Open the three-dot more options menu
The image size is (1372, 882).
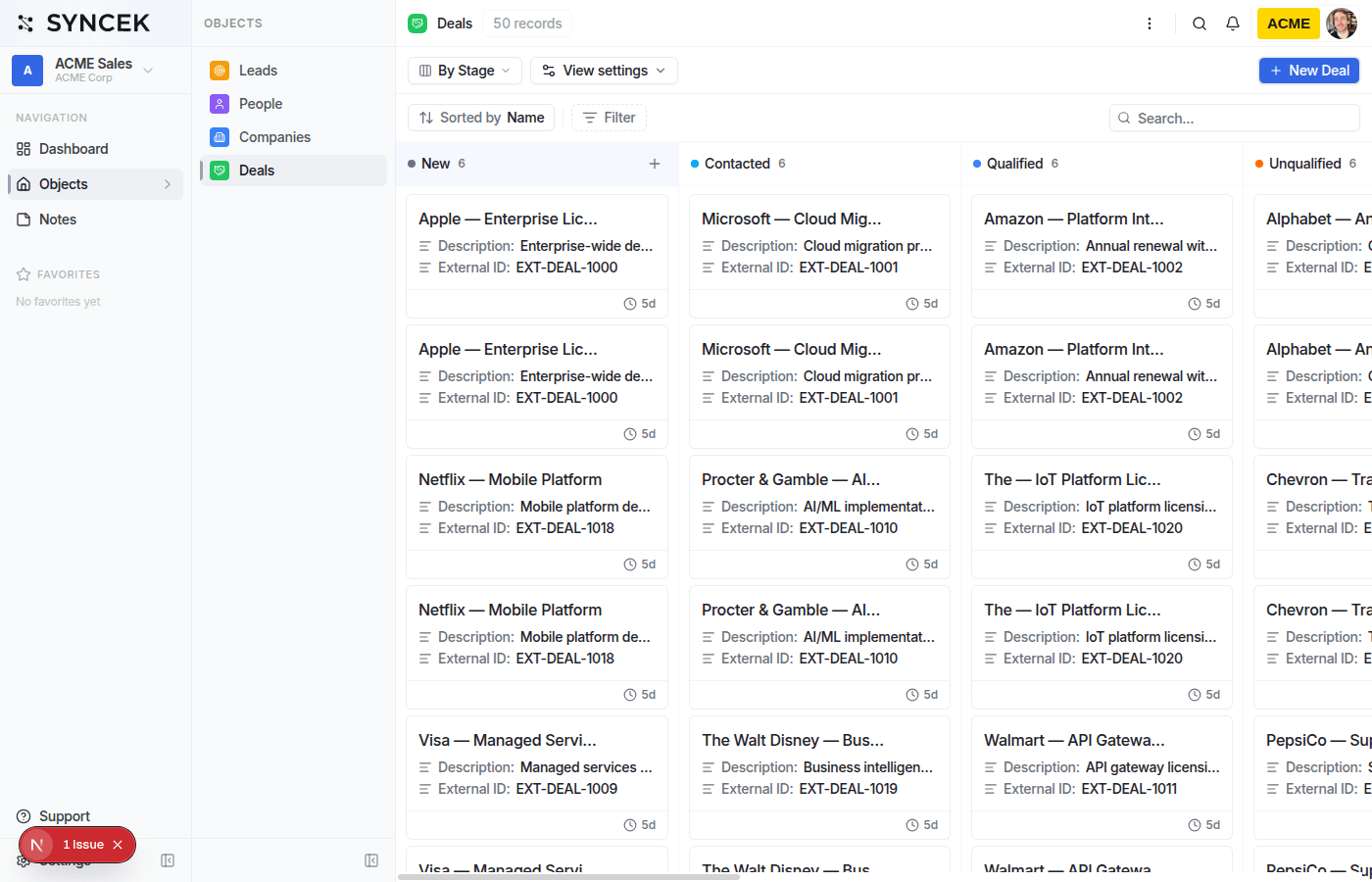(1150, 24)
